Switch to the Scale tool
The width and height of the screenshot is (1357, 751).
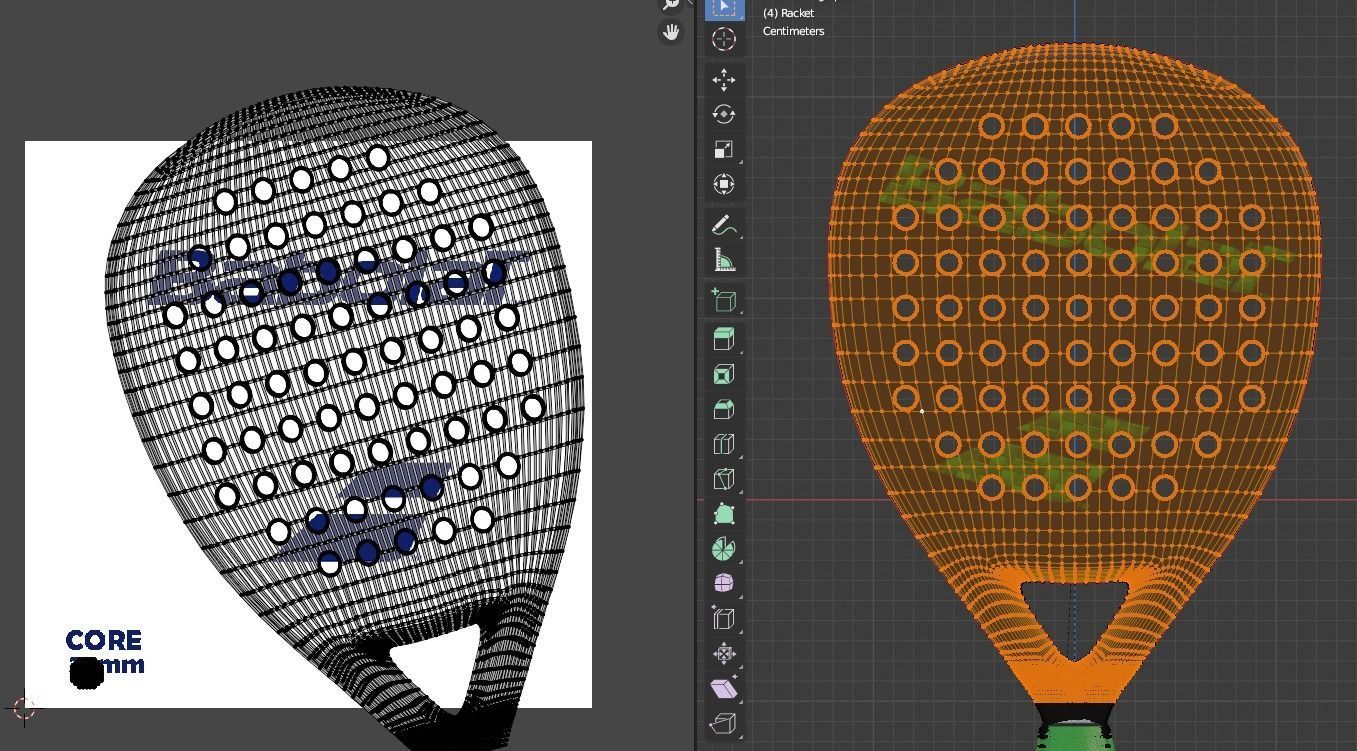pyautogui.click(x=723, y=149)
